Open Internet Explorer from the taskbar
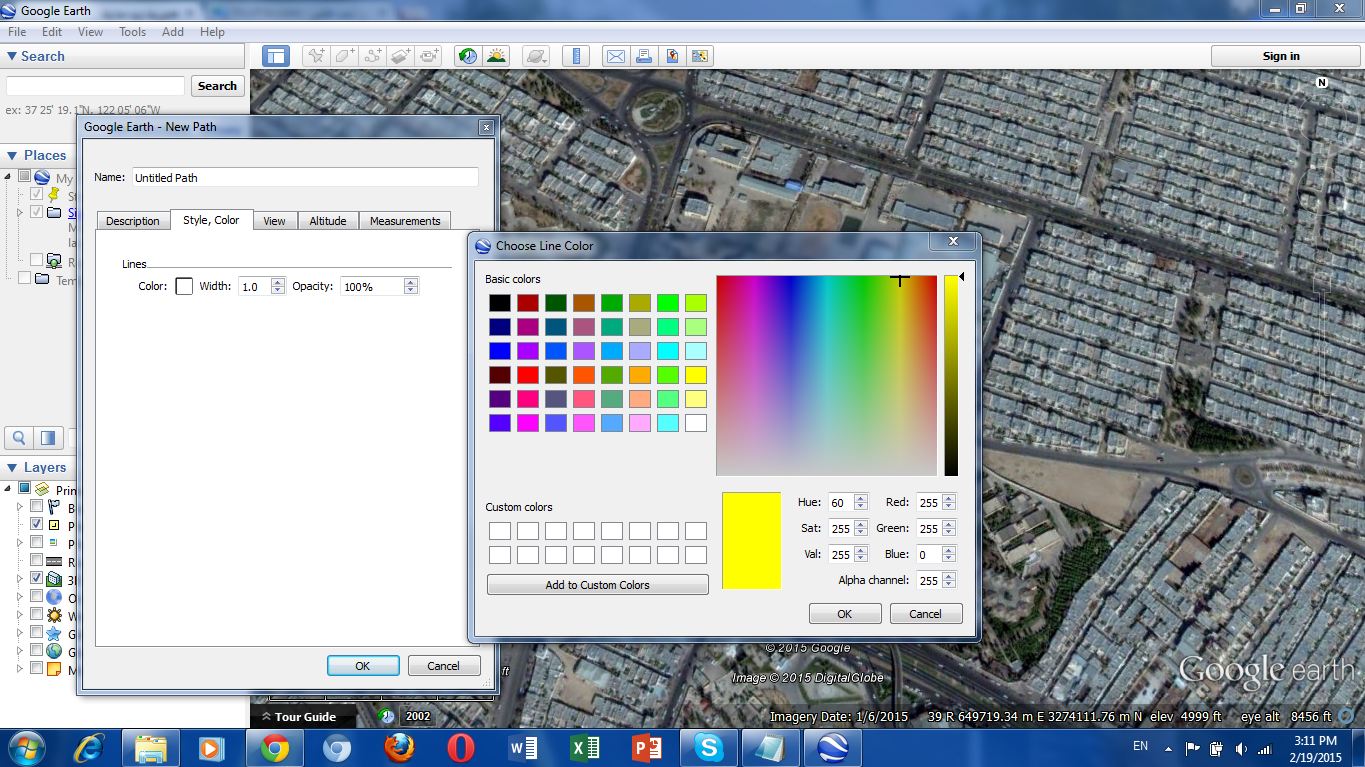 [89, 748]
